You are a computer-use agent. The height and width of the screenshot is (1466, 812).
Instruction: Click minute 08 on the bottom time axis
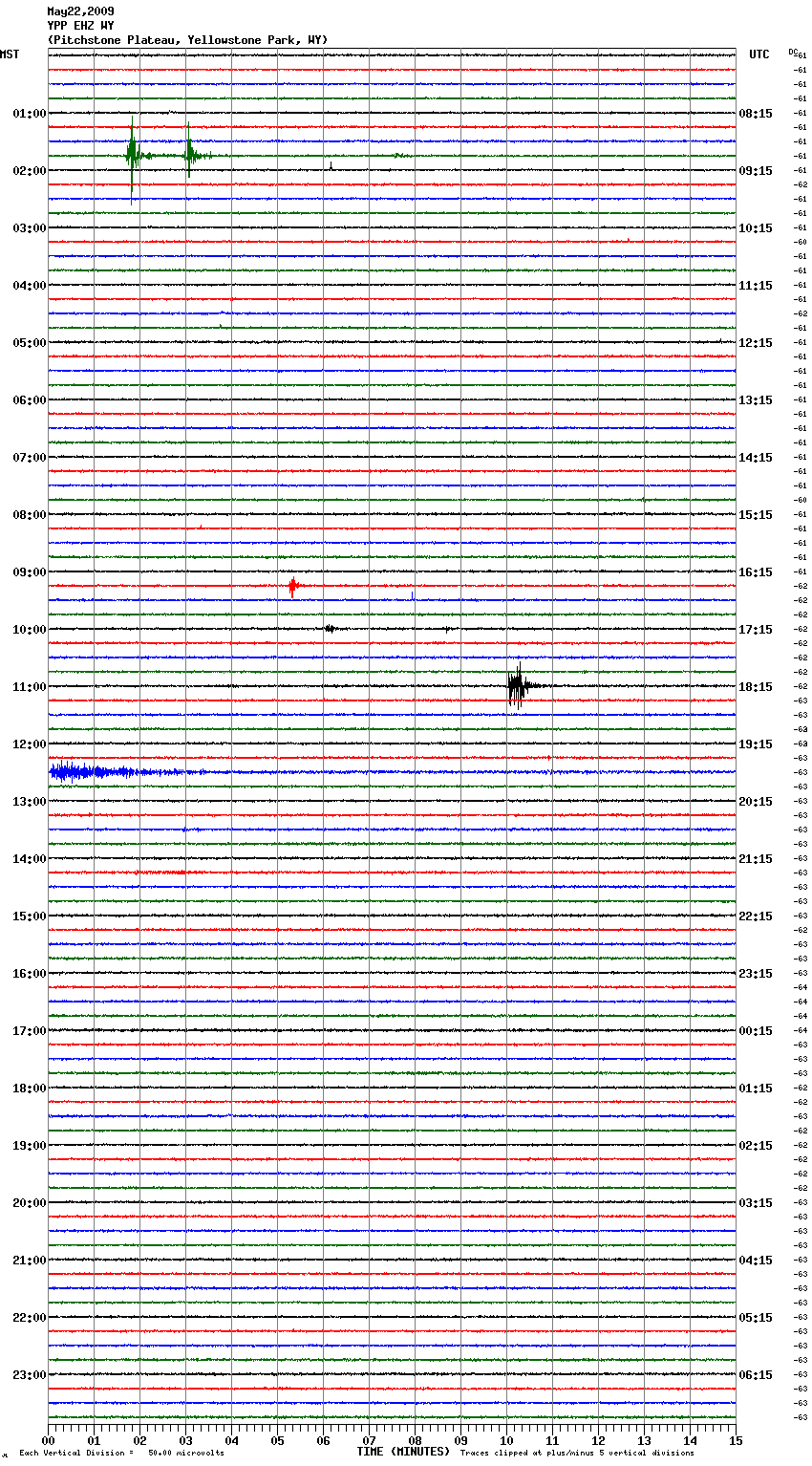tap(415, 1440)
